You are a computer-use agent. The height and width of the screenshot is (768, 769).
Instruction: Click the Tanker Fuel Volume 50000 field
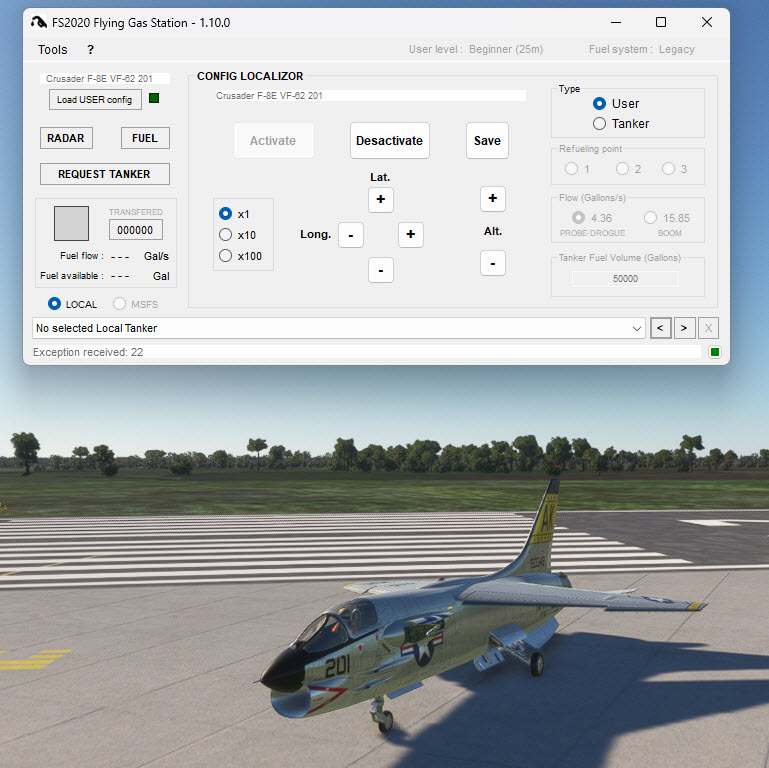(625, 279)
